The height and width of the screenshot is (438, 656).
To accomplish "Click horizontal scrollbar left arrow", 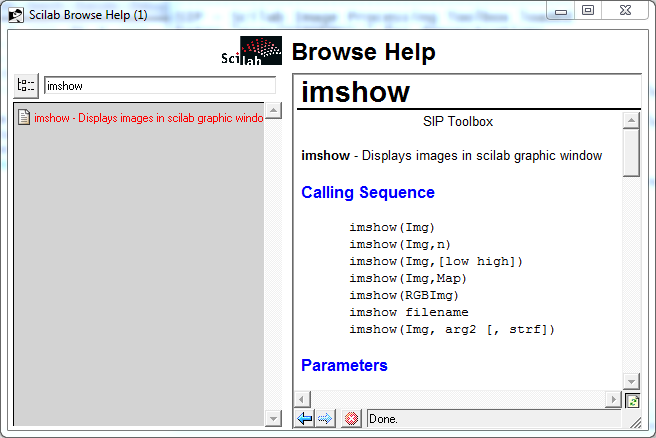I will pyautogui.click(x=302, y=400).
